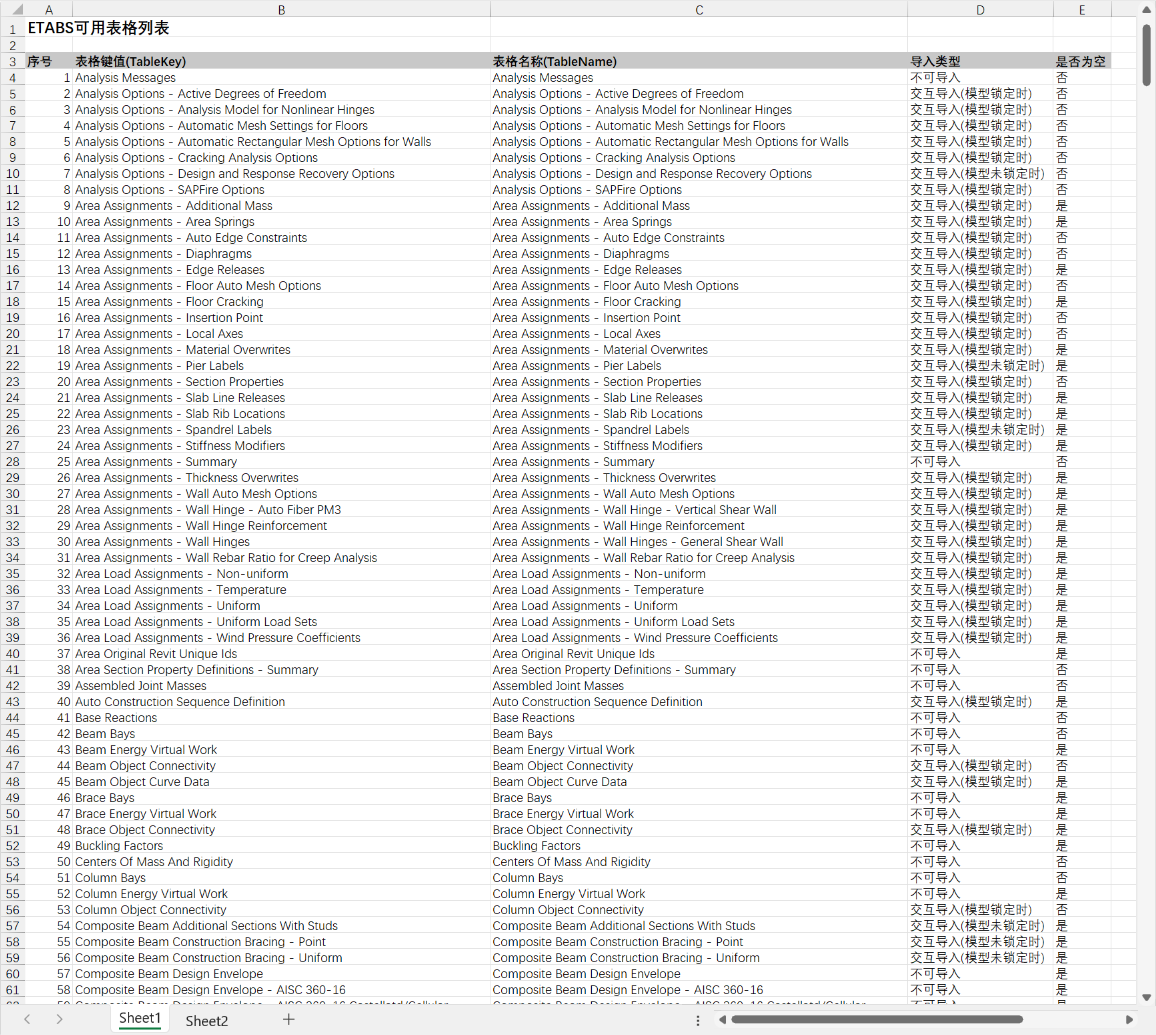Select column D header

click(x=980, y=10)
